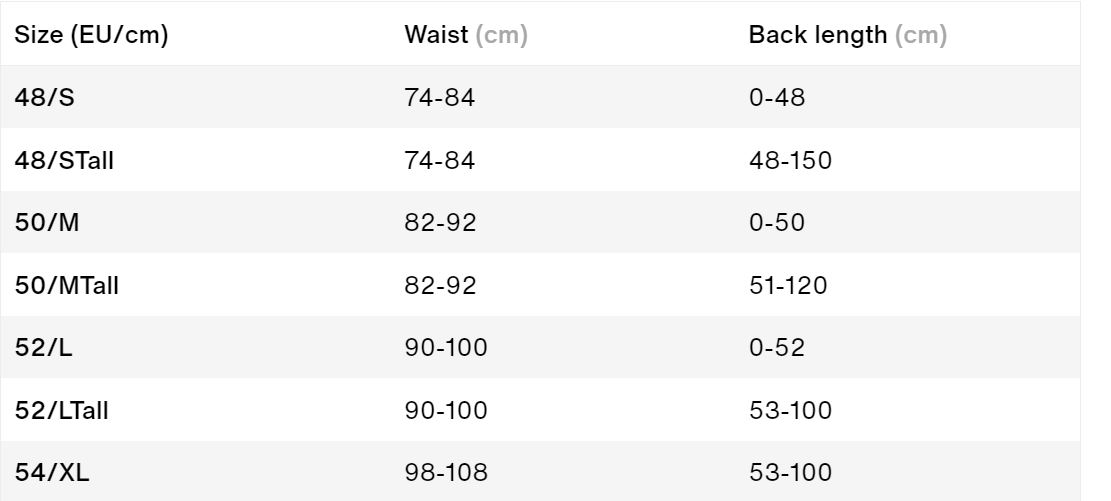Select the 90-100 waist value for 52/L

pos(446,347)
